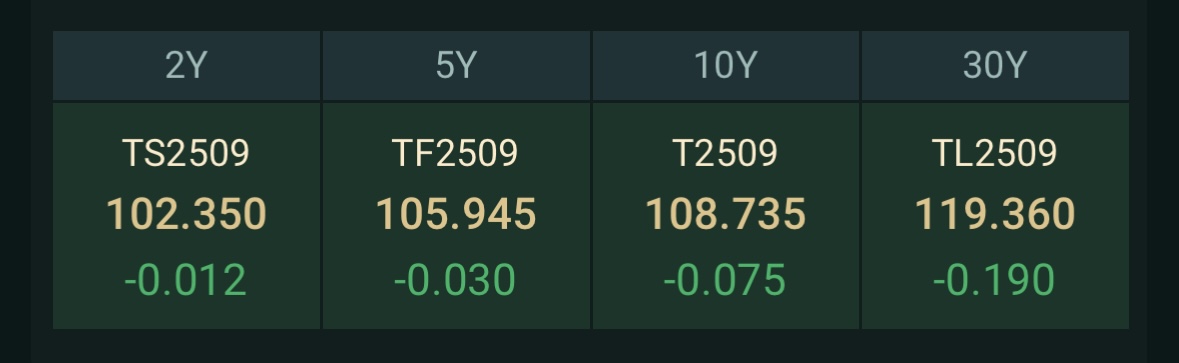
Task: Switch to the 10Y header
Action: pyautogui.click(x=726, y=65)
